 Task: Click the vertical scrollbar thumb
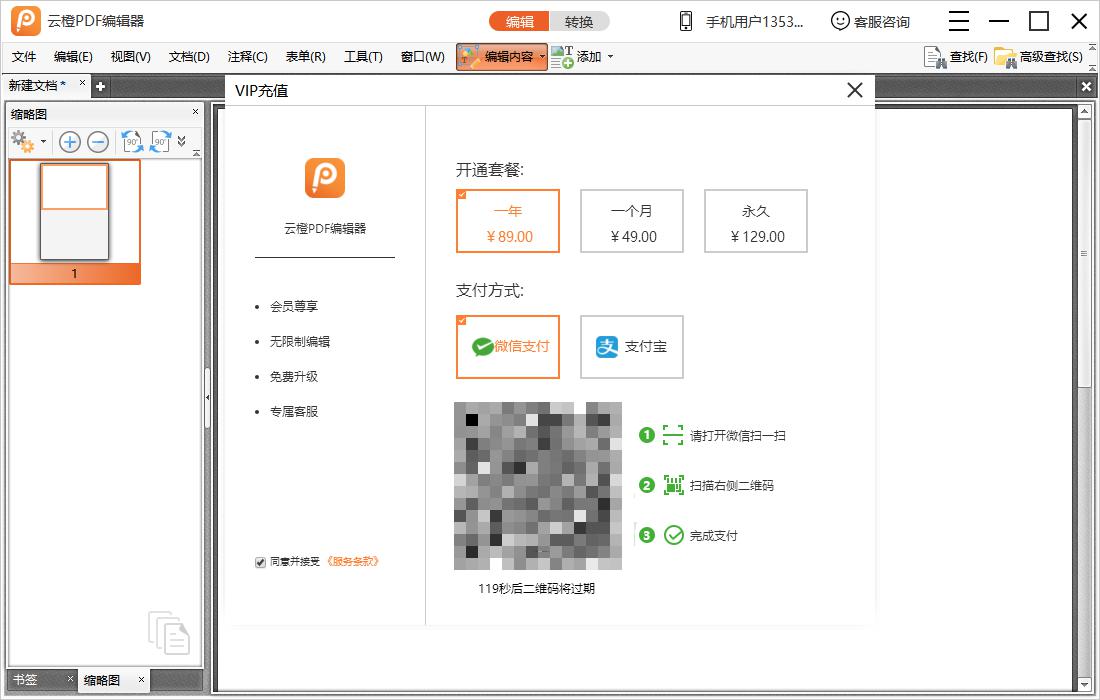pos(1084,253)
